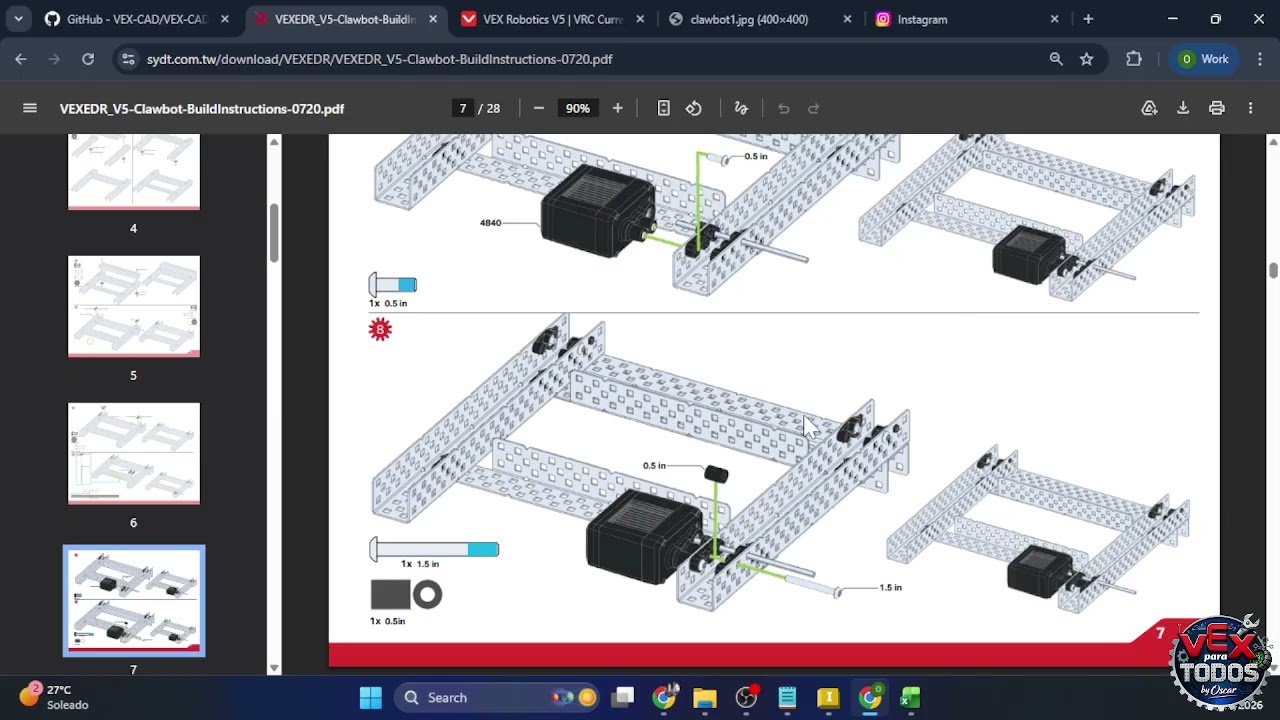Click the thumbnail panel scroll down arrow

click(274, 667)
